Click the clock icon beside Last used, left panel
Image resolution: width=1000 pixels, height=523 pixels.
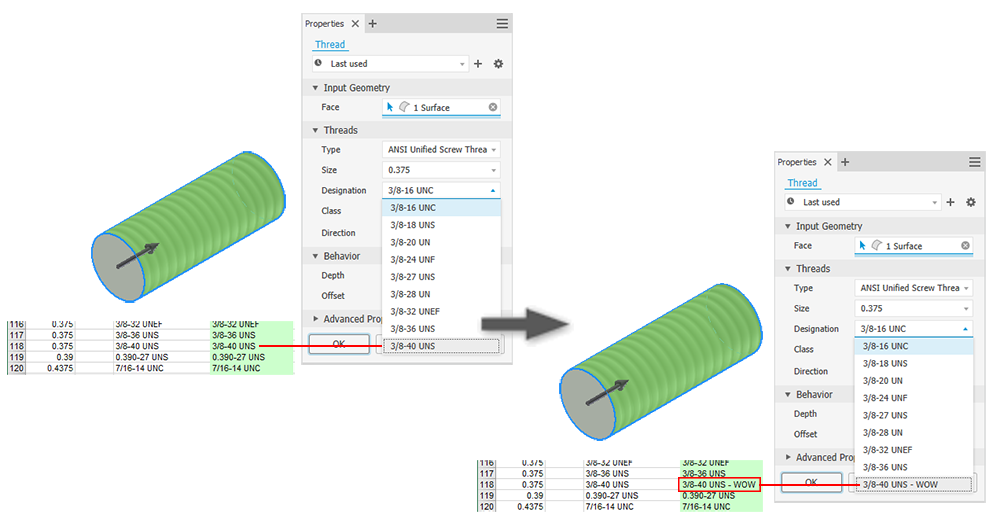point(318,63)
